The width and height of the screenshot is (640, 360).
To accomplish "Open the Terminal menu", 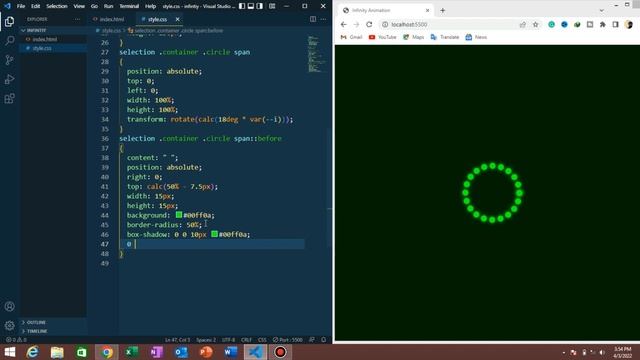I will click(129, 6).
